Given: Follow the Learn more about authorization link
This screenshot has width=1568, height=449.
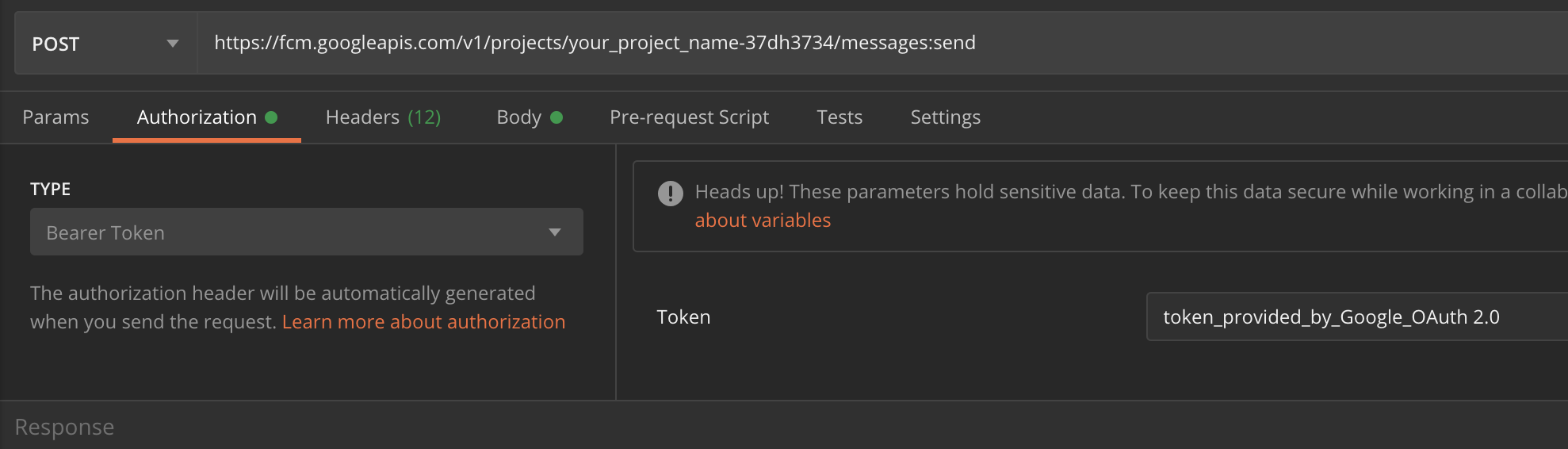Looking at the screenshot, I should pos(423,322).
